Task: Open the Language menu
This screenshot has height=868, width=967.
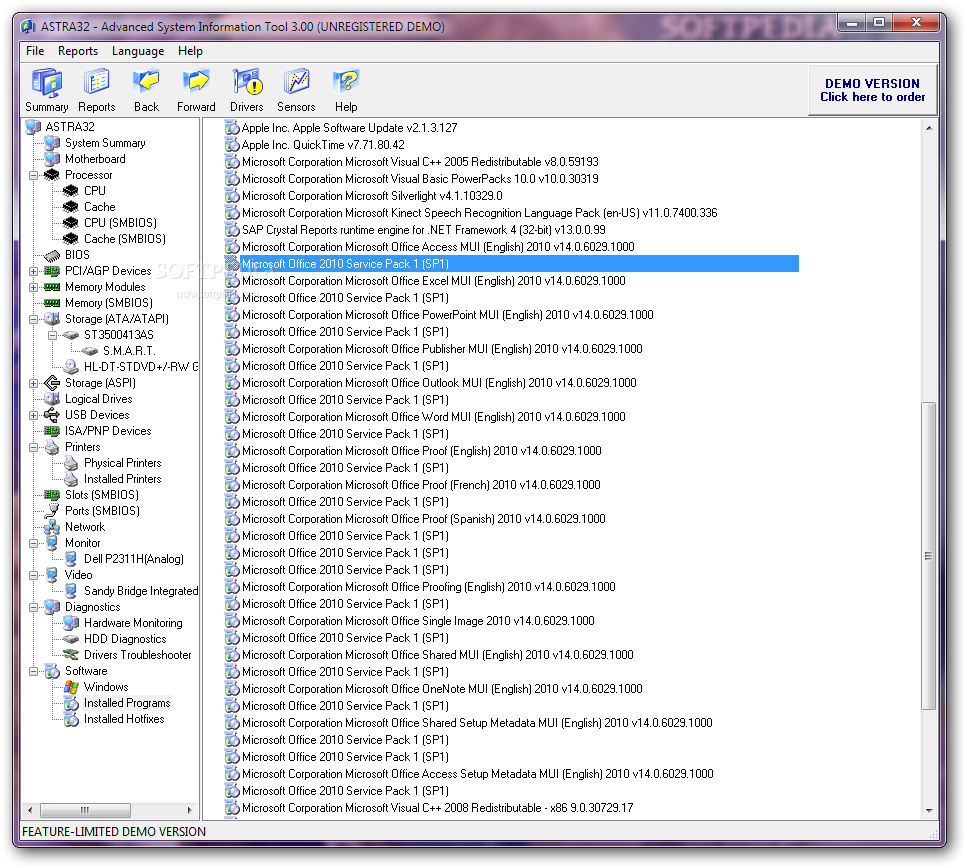Action: [138, 51]
